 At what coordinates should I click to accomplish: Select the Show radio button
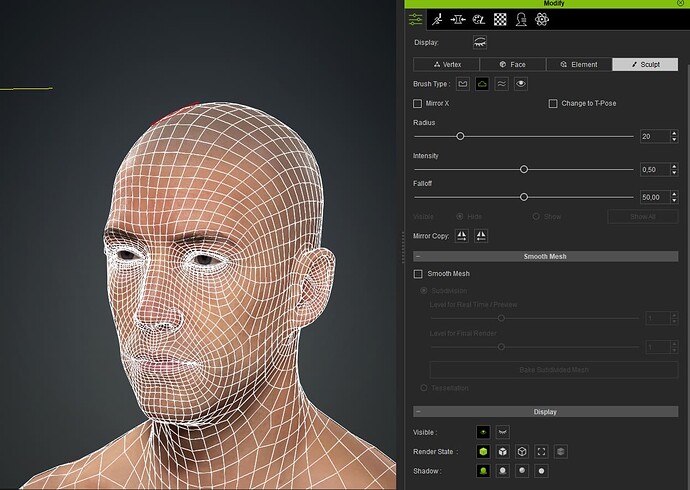click(536, 216)
